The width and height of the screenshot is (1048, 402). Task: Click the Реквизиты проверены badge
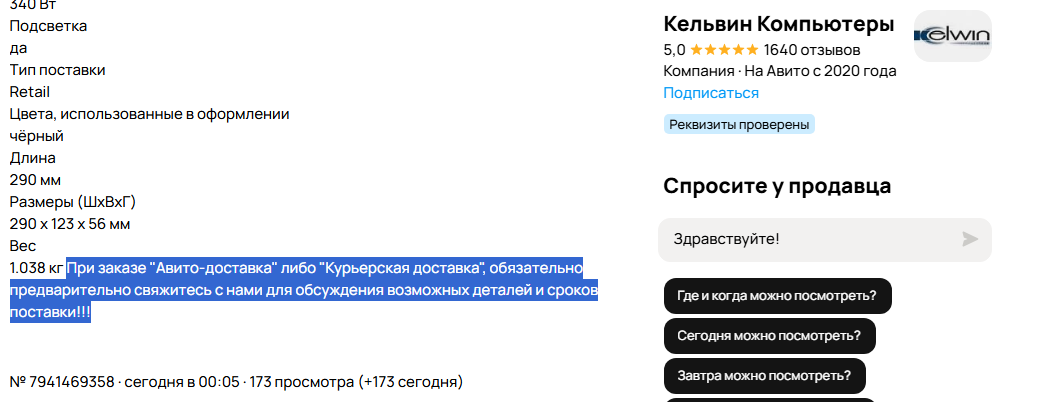[738, 125]
